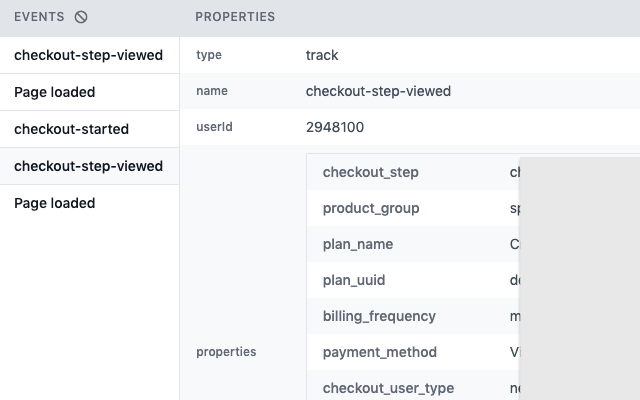Click the checkout_step key
This screenshot has height=400, width=640.
[371, 172]
